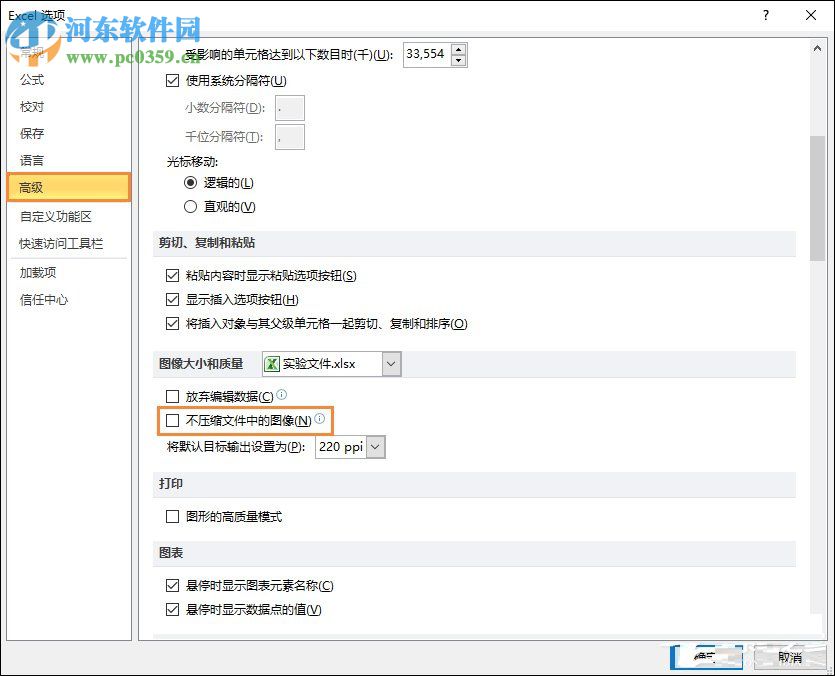Click the Help question mark icon
Viewport: 835px width, 676px height.
(x=765, y=16)
